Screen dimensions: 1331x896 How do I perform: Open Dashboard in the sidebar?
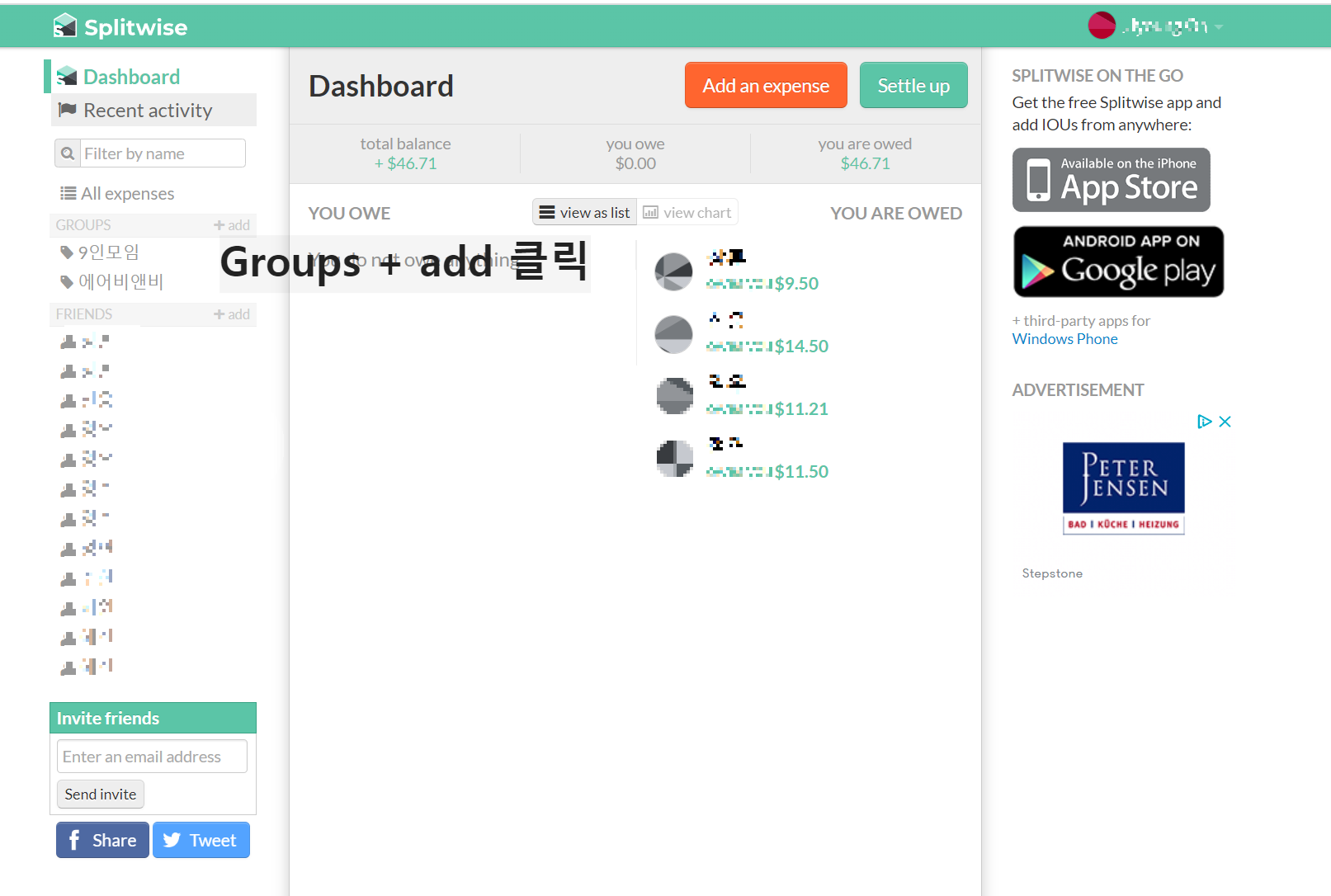pos(131,77)
